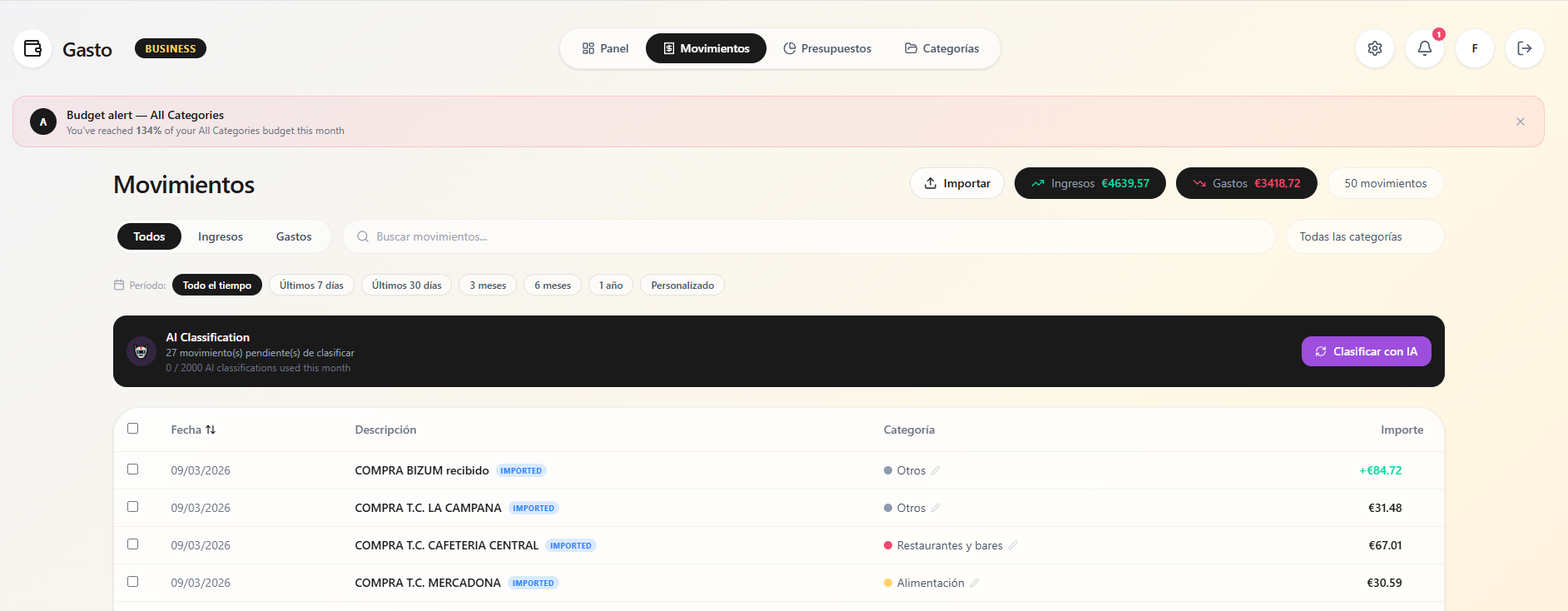This screenshot has width=1568, height=611.
Task: Sort by Fecha column arrows
Action: click(211, 430)
